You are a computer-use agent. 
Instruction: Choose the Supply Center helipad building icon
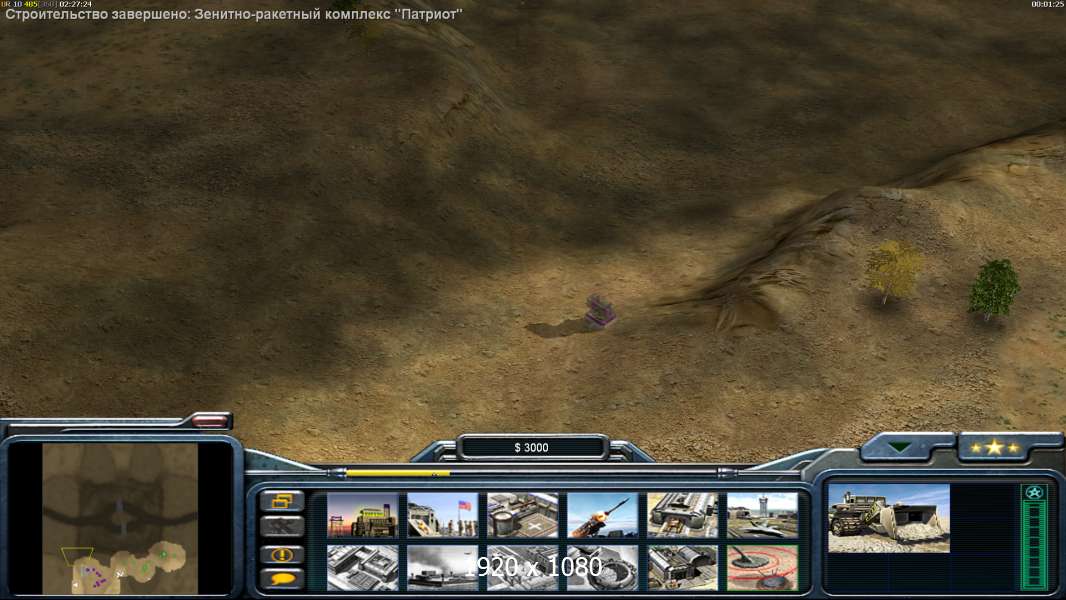point(523,514)
